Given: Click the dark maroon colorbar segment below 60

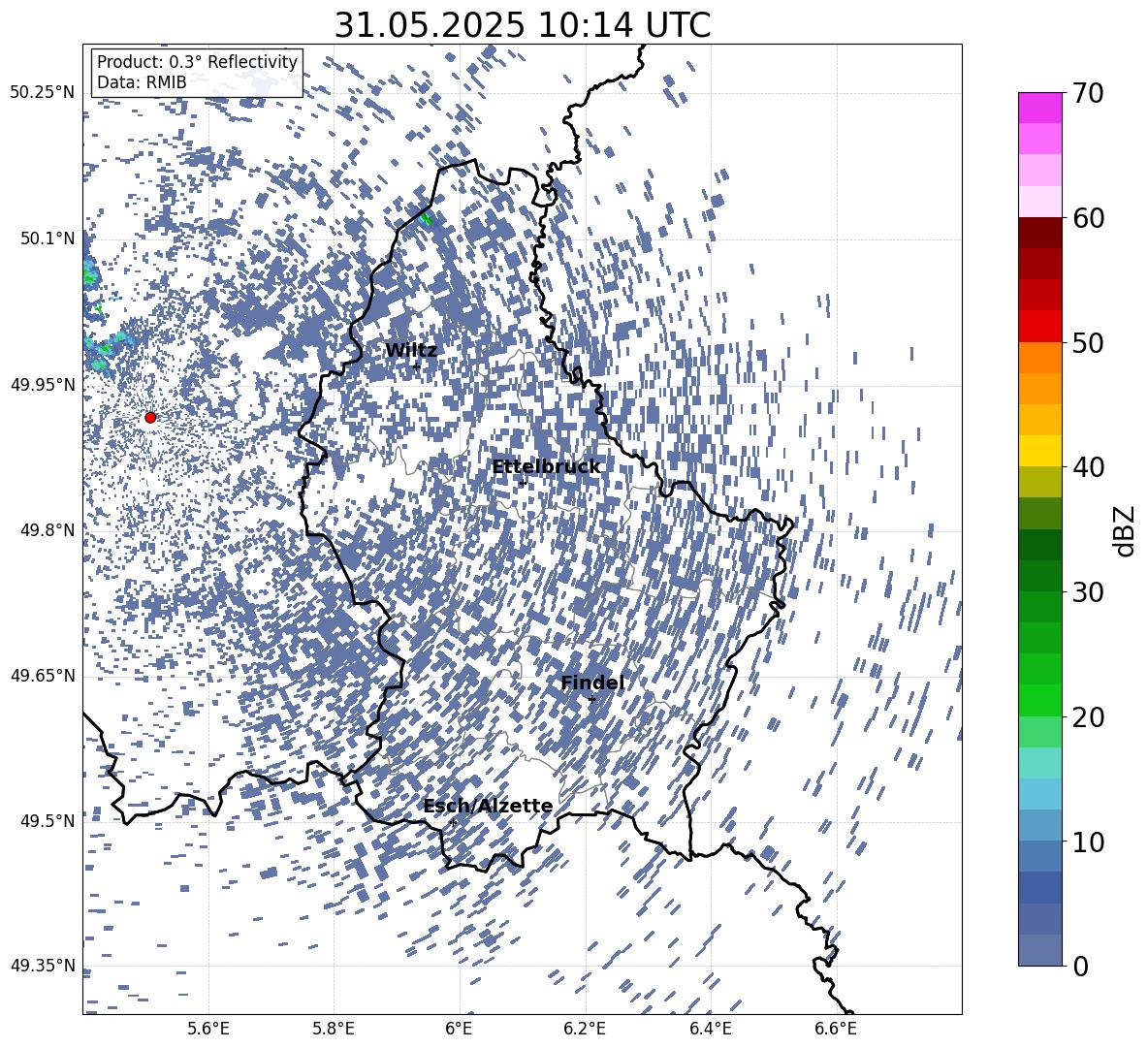Looking at the screenshot, I should [1039, 233].
